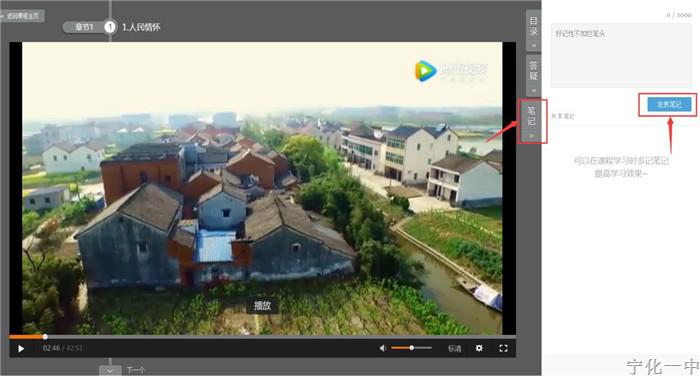The image size is (700, 376).
Task: Click the 下一个 next item label
Action: [136, 370]
